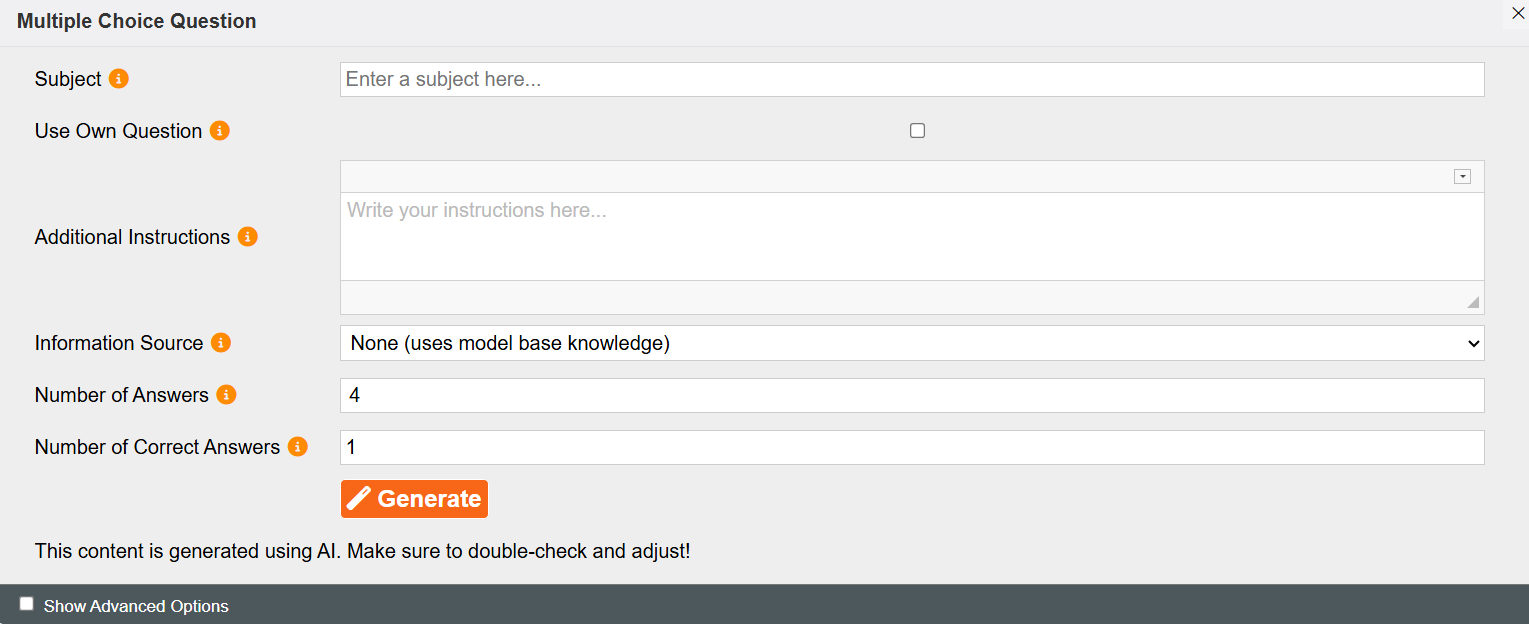Click the info icon next to Subject
This screenshot has width=1529, height=624.
[x=119, y=79]
